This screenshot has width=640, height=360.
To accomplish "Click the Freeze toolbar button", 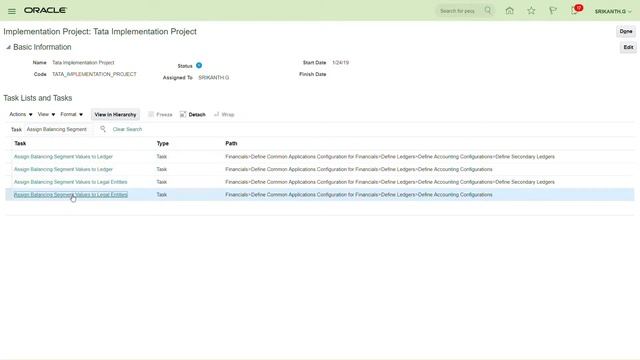I will pyautogui.click(x=160, y=114).
